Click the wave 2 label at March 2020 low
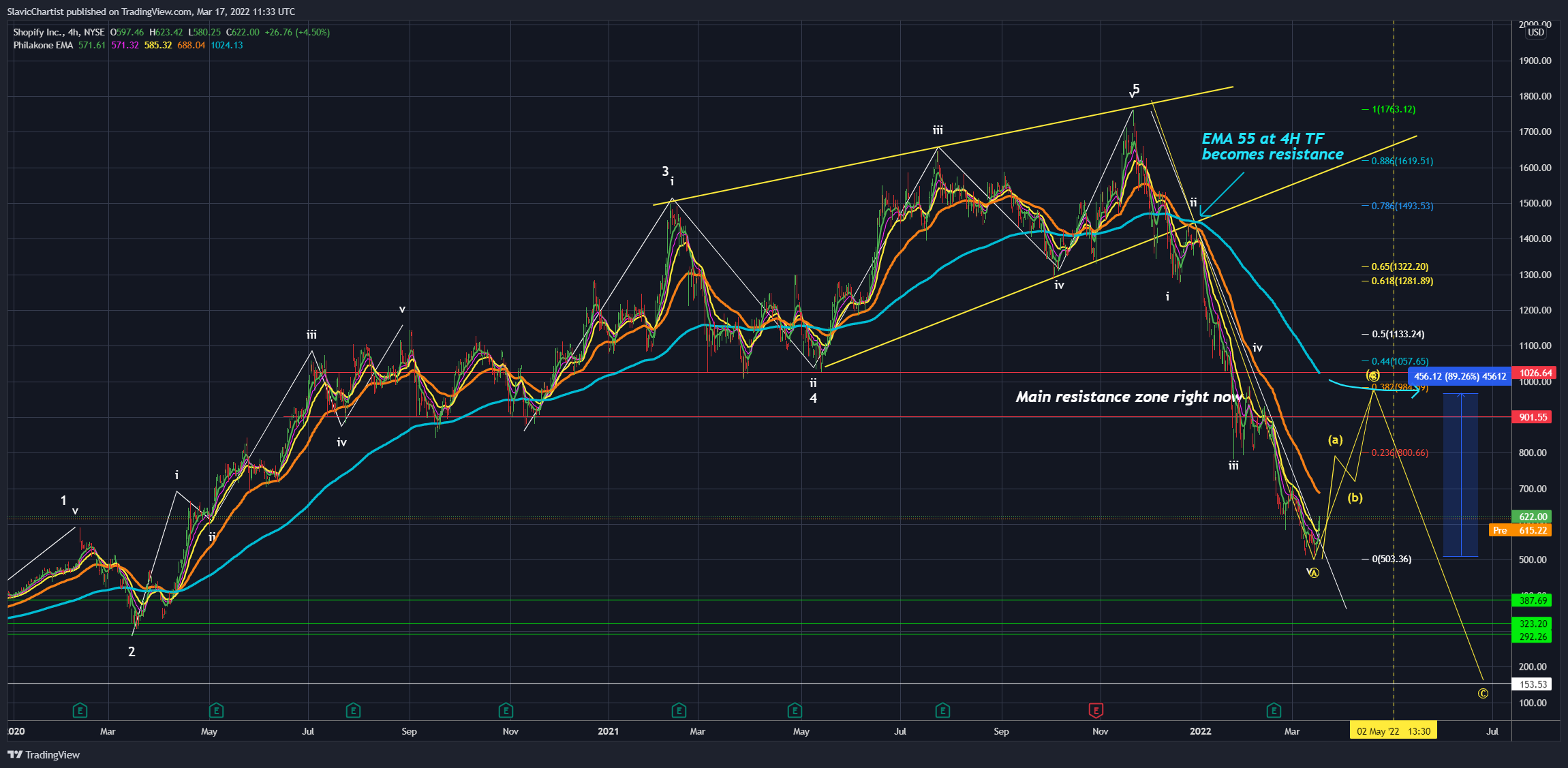 point(132,651)
